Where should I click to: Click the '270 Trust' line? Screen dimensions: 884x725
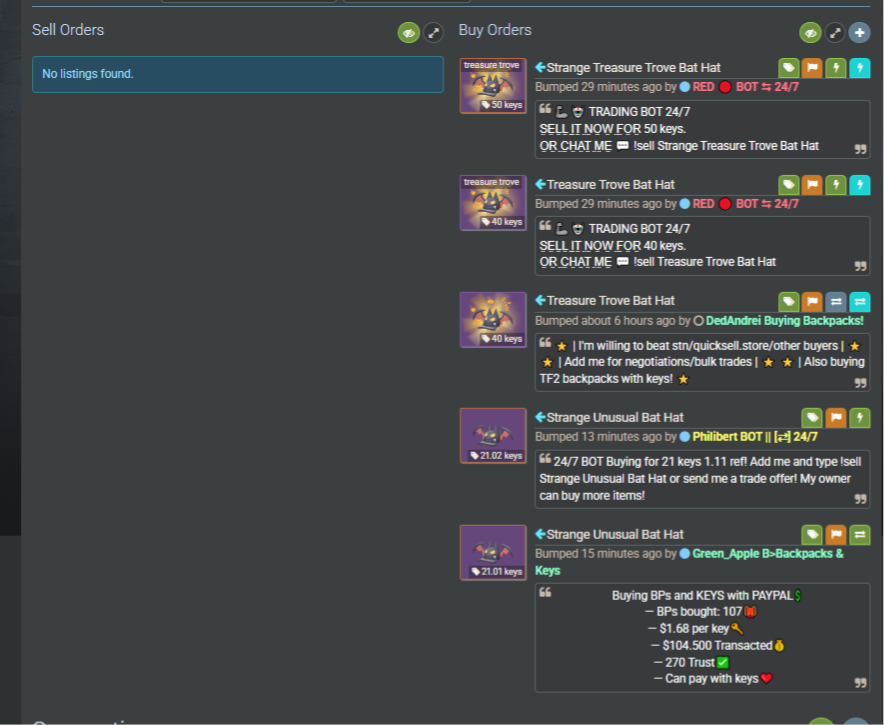tap(691, 662)
